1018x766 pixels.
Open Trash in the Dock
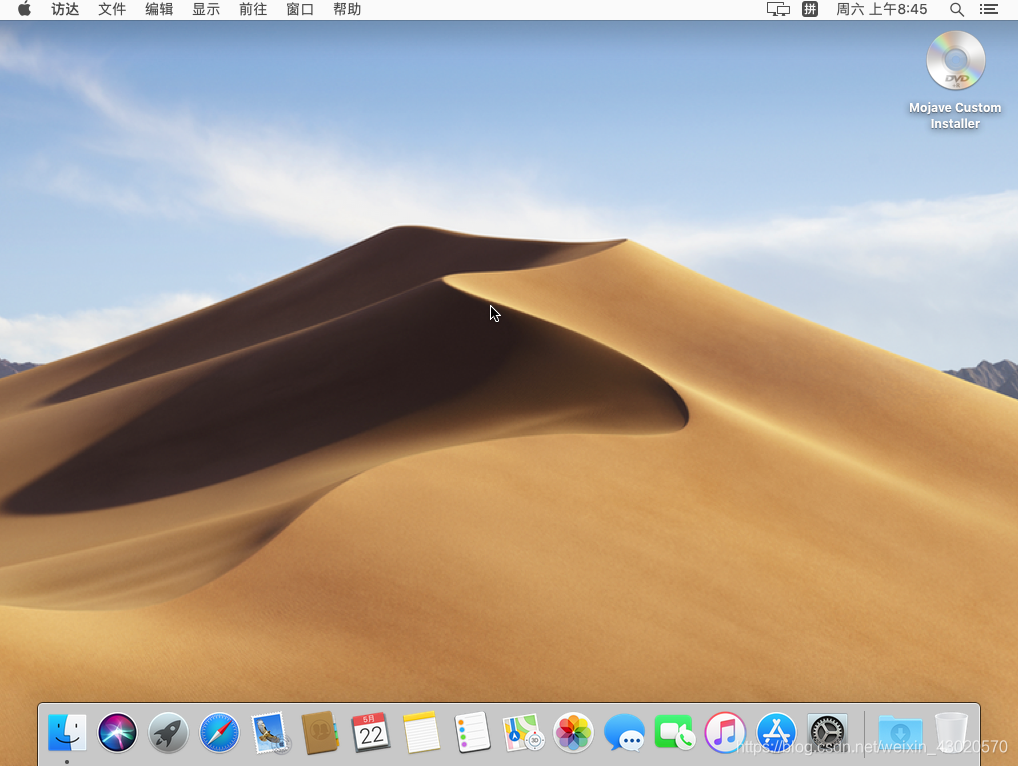[x=951, y=733]
